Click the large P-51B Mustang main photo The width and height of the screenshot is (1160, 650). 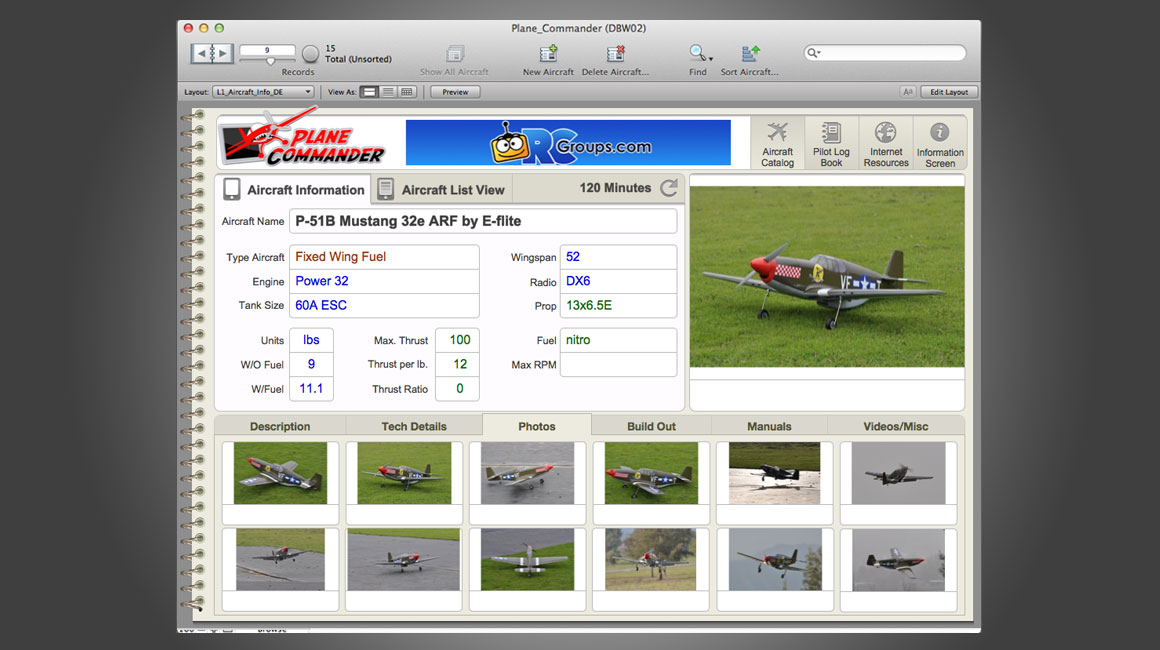827,277
